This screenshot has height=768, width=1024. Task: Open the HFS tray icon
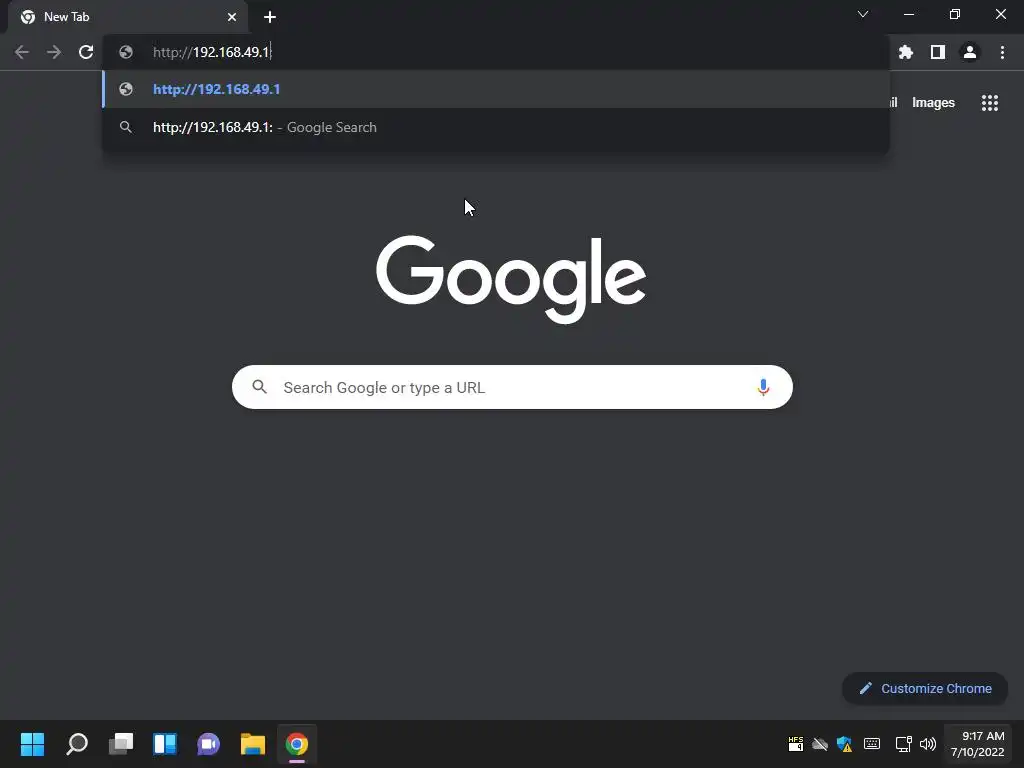(795, 744)
